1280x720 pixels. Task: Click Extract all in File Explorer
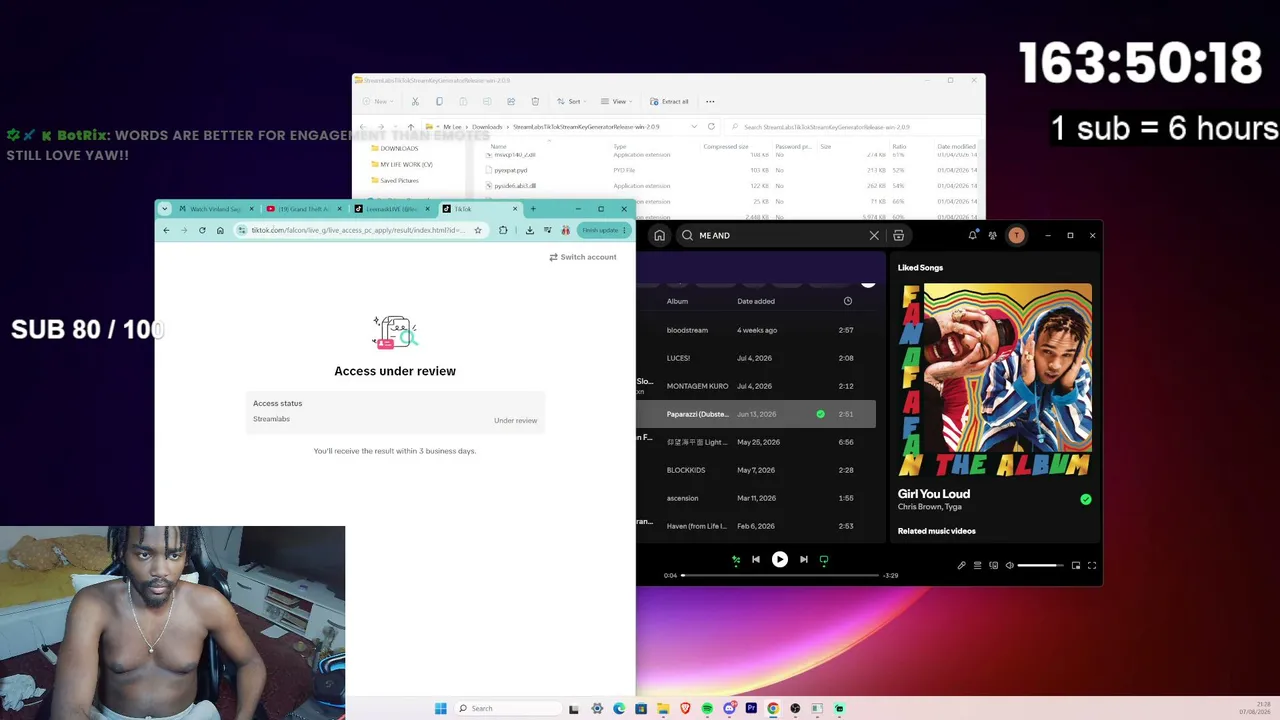(669, 101)
